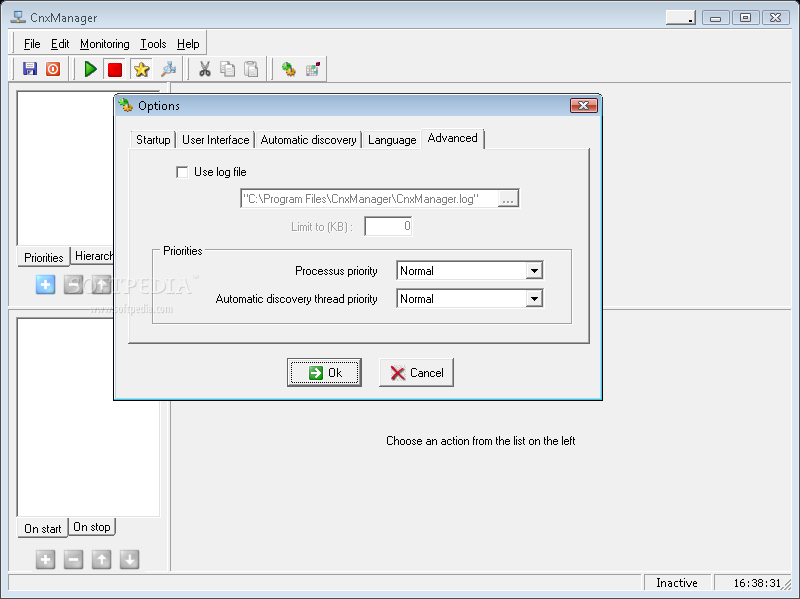Screen dimensions: 800x599
Task: Click the Inactive status bar entry
Action: pyautogui.click(x=677, y=583)
